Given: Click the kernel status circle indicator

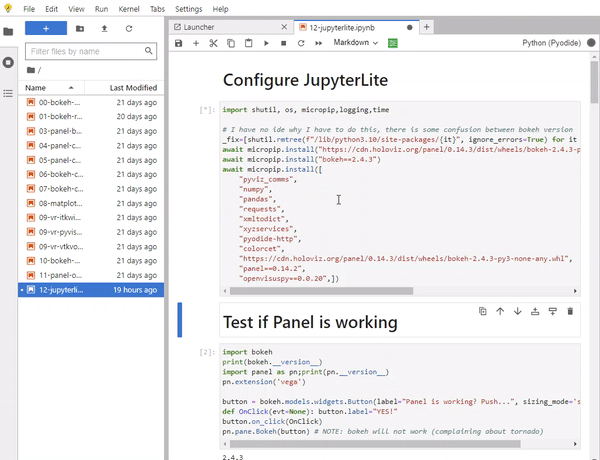Looking at the screenshot, I should click(591, 43).
